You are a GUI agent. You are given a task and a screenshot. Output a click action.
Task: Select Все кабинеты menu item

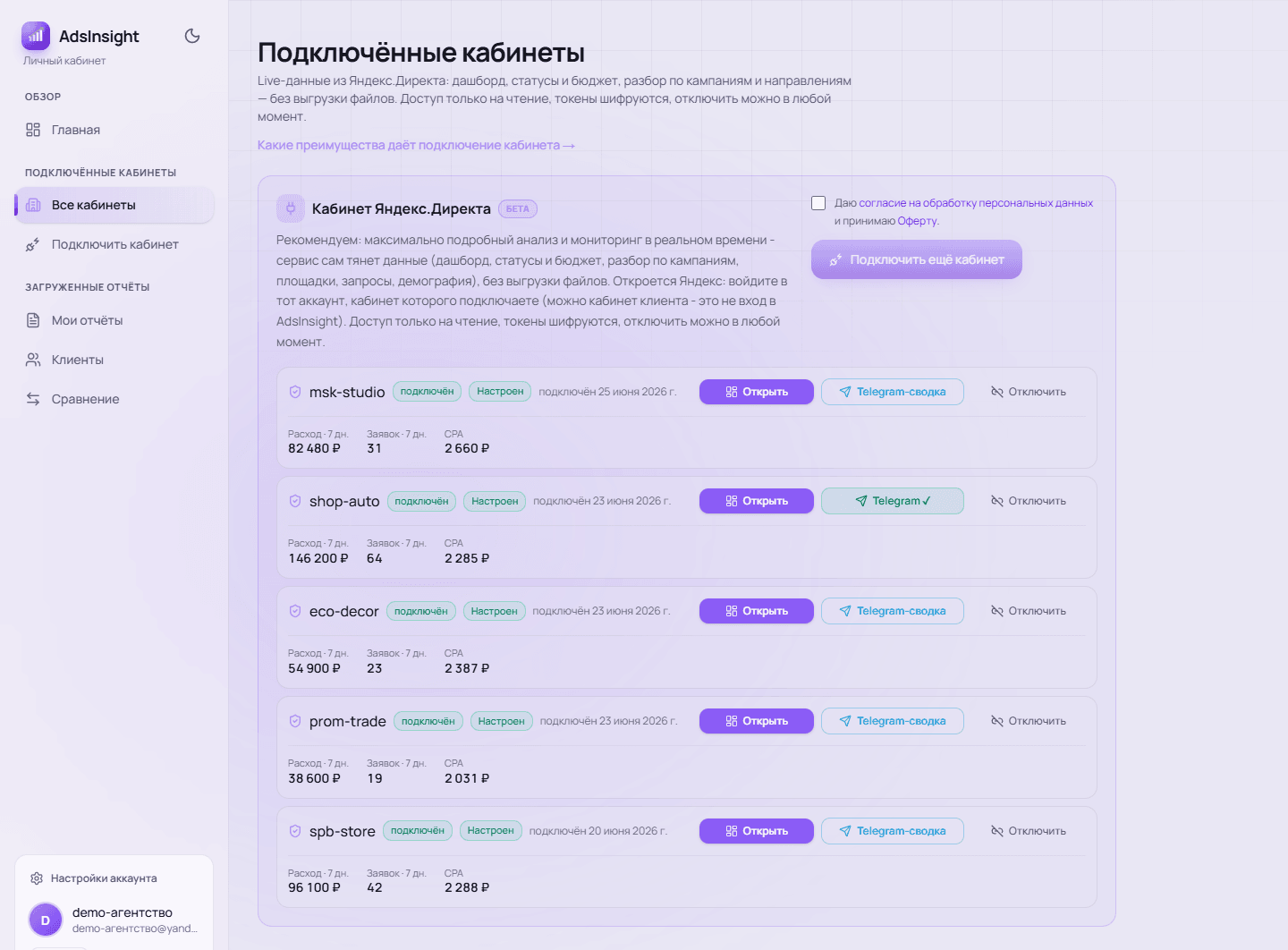tap(114, 205)
